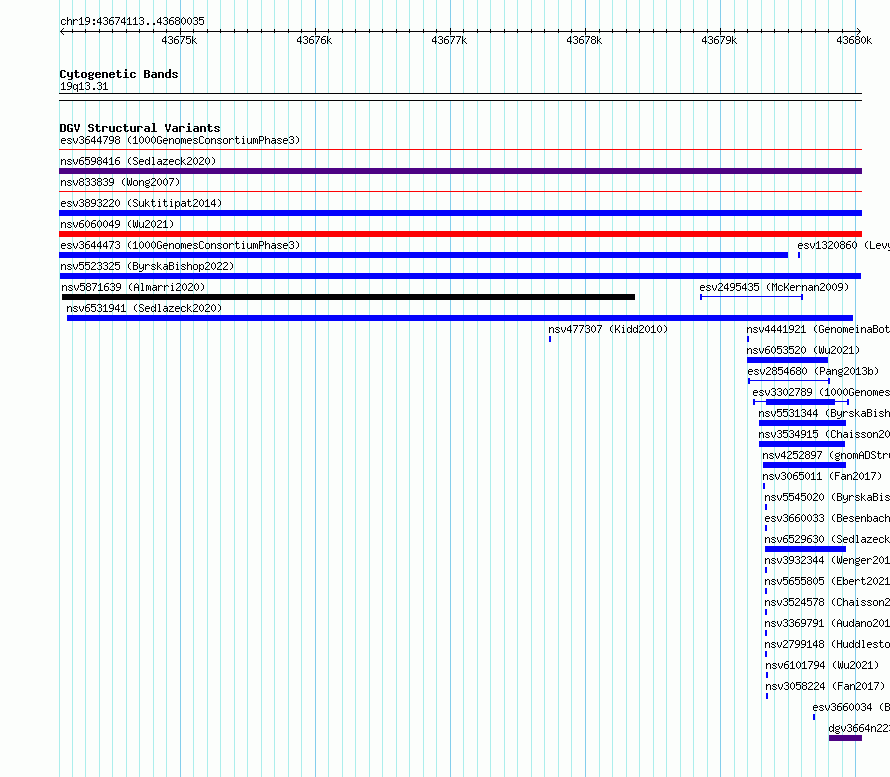Click the purple dgv3664n22 variant bar
The image size is (890, 777).
pyautogui.click(x=845, y=738)
